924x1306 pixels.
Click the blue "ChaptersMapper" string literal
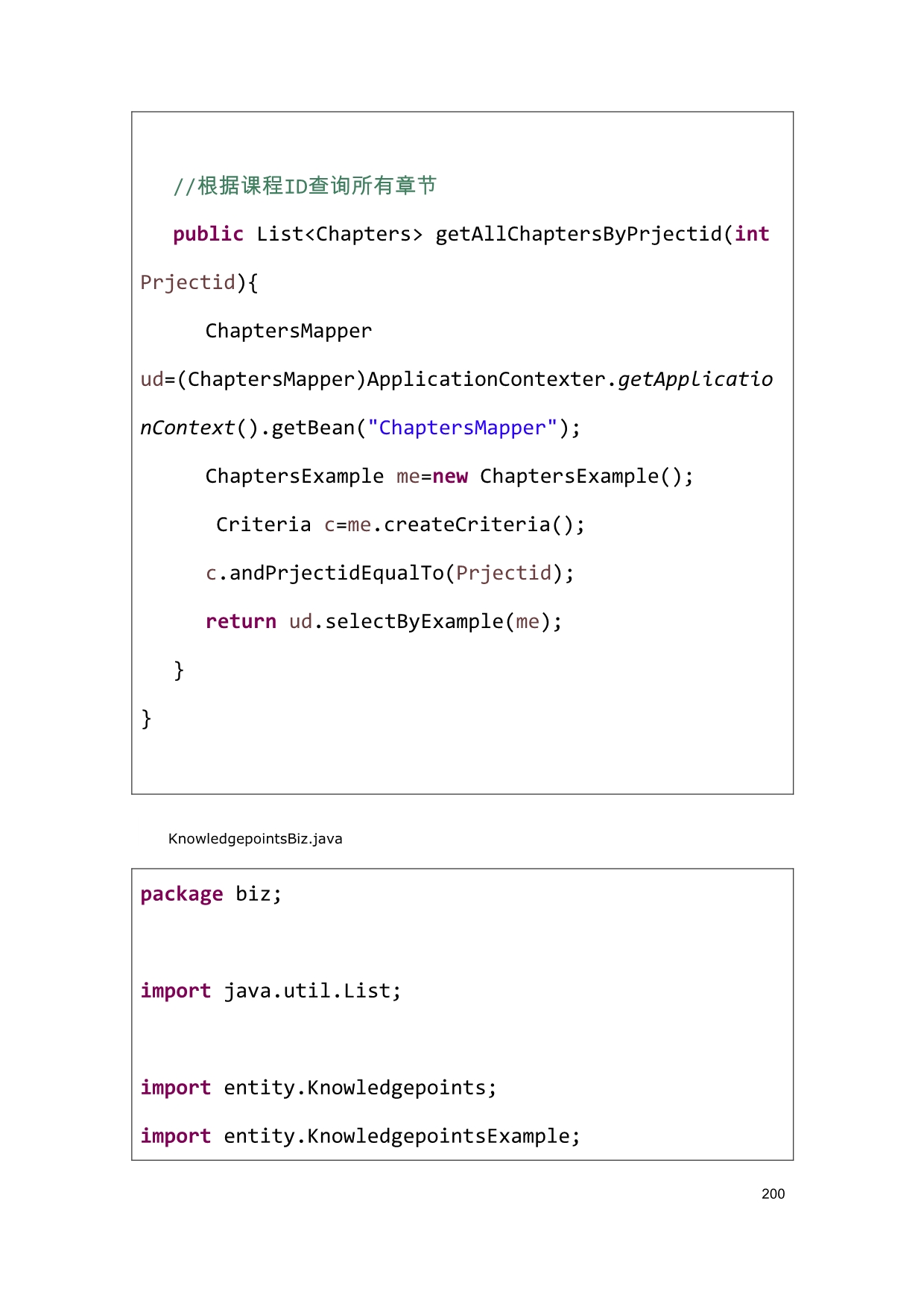click(462, 428)
